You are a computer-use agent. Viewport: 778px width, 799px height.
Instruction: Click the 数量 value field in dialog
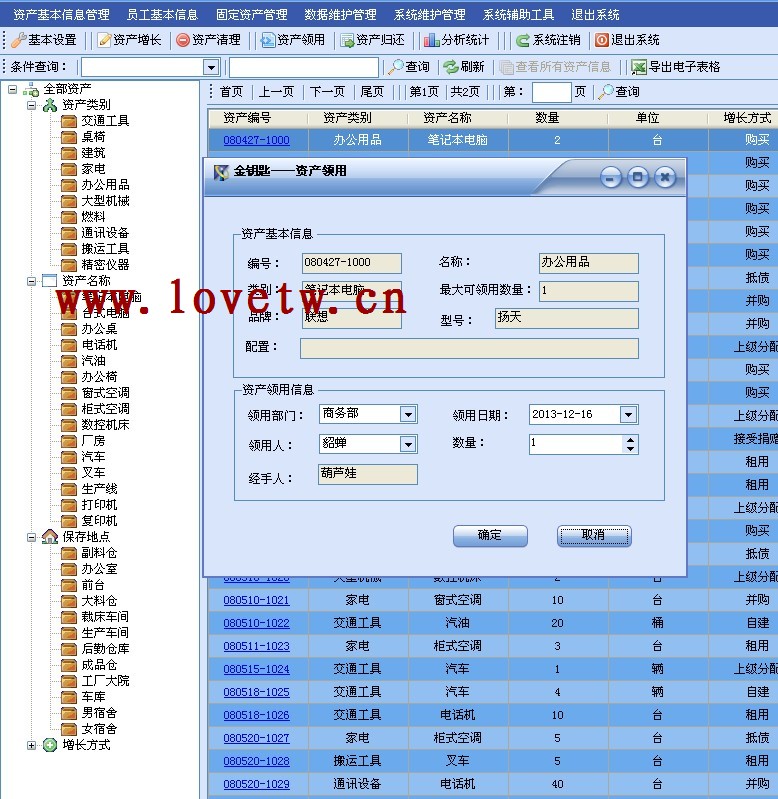[576, 444]
